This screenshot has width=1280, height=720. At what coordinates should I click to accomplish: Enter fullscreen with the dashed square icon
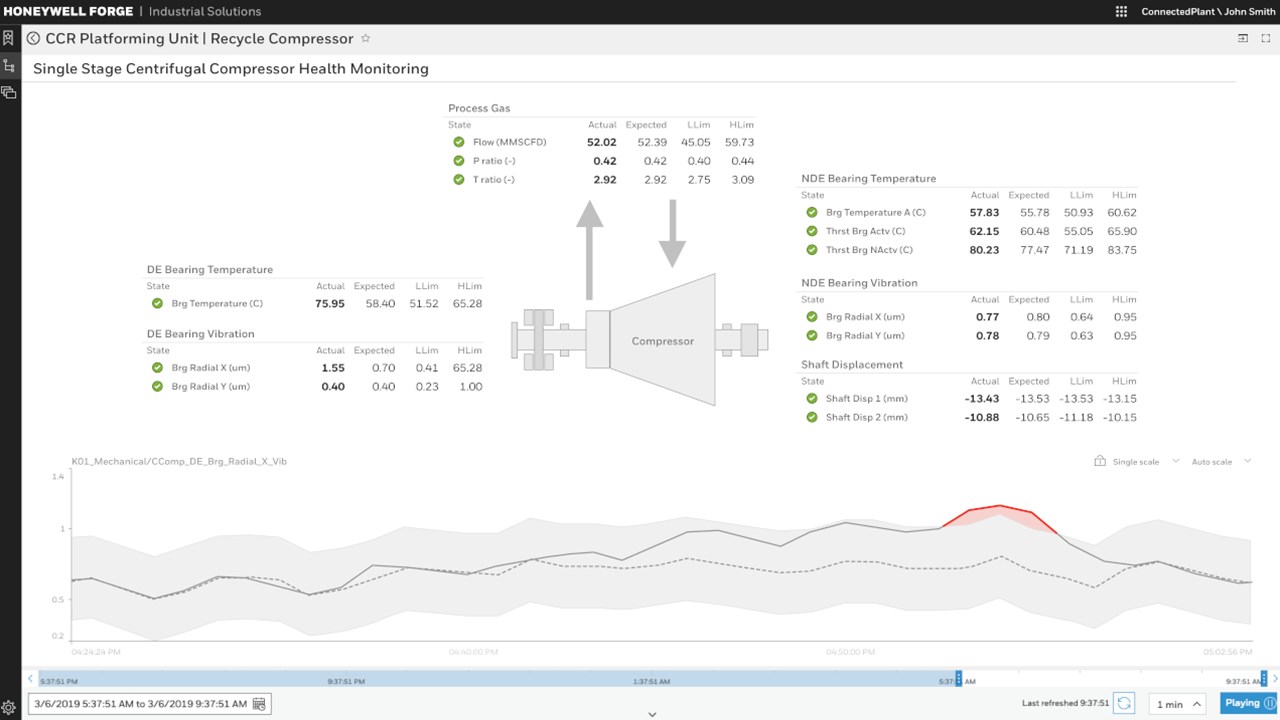1266,38
